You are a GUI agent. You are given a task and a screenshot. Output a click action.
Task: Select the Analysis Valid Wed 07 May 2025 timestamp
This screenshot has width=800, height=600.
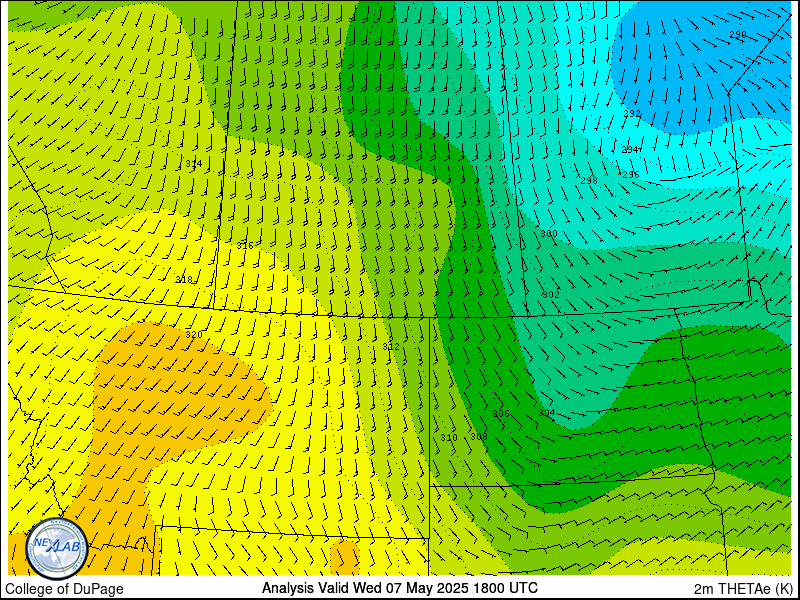click(399, 588)
